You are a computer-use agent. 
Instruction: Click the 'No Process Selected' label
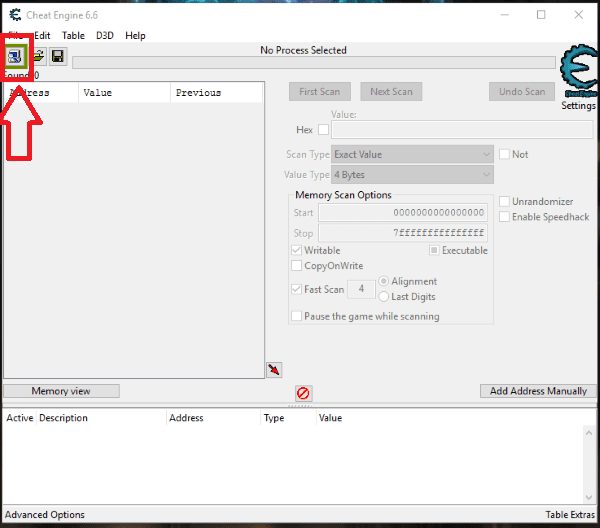pos(303,50)
